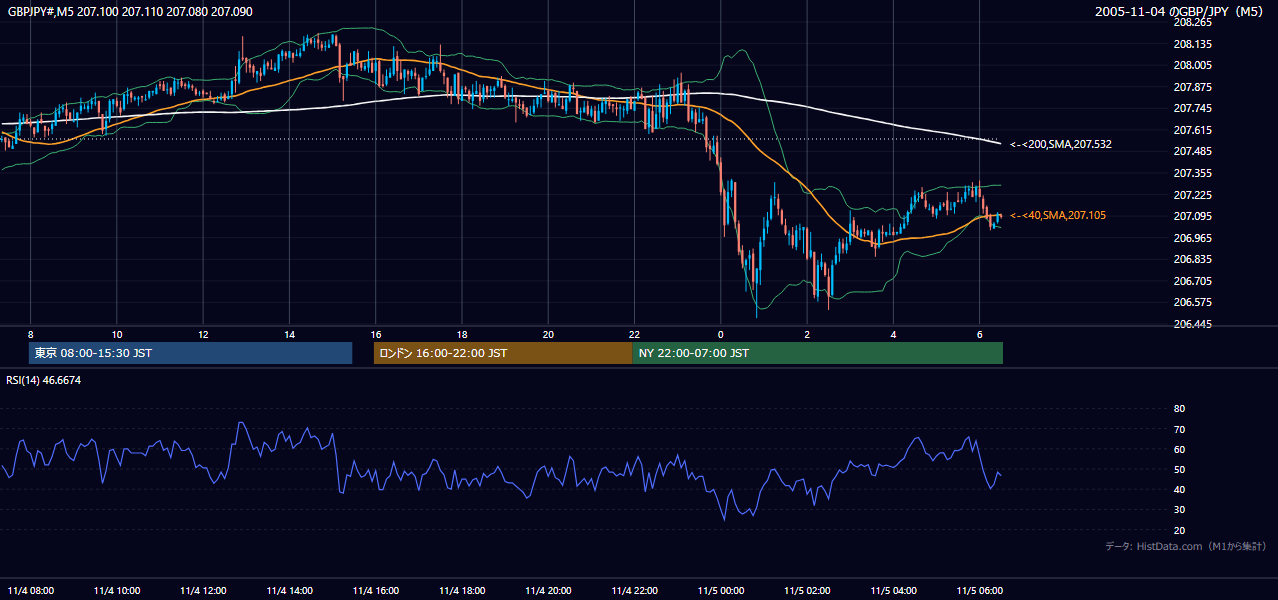Click the 11/4 16:00 time label
This screenshot has height=600, width=1278.
pyautogui.click(x=376, y=590)
